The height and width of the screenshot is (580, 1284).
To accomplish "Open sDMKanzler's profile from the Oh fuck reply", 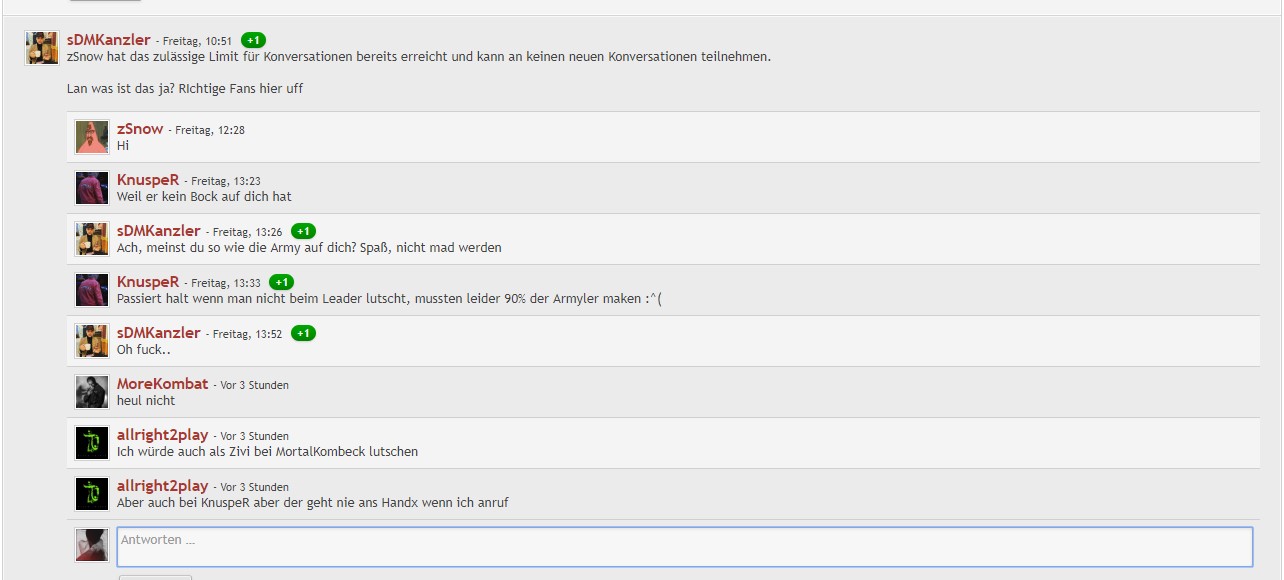I will tap(159, 333).
